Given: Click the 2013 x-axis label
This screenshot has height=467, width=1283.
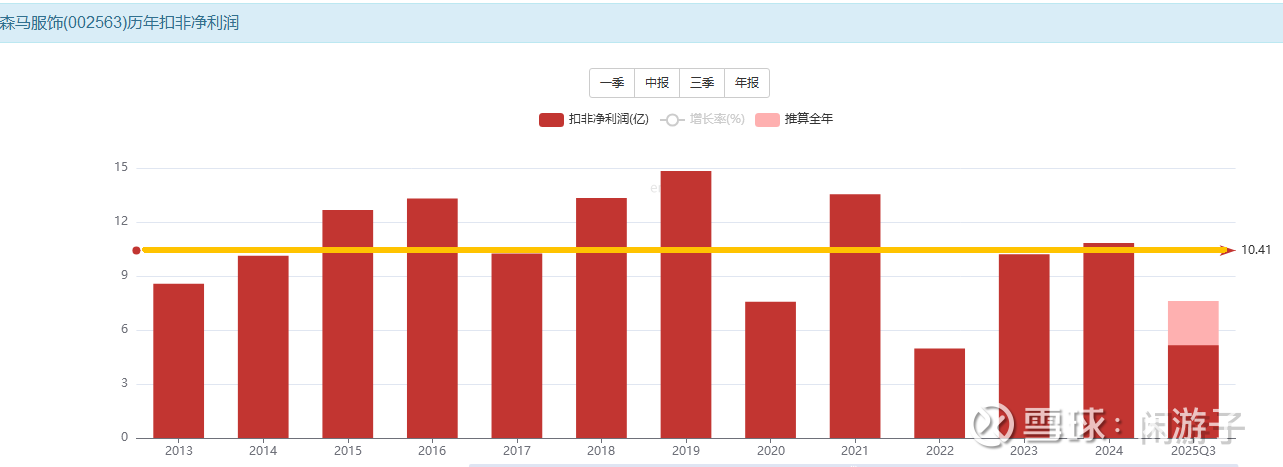Looking at the screenshot, I should click(178, 451).
